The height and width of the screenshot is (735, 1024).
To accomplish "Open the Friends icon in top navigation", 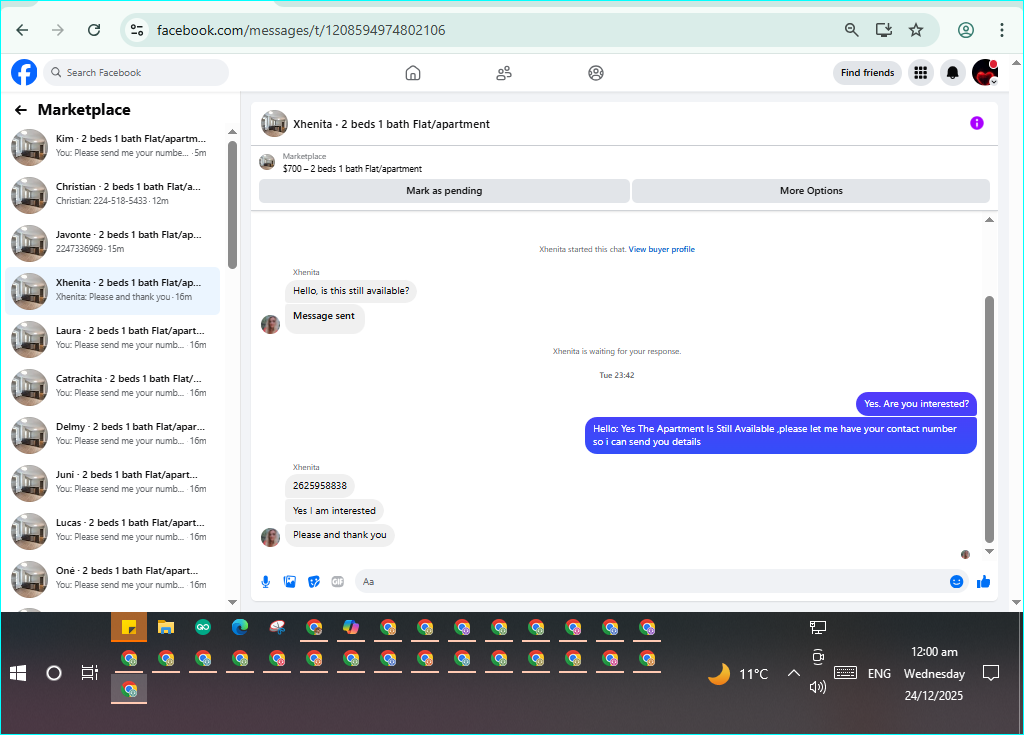I will 504,73.
